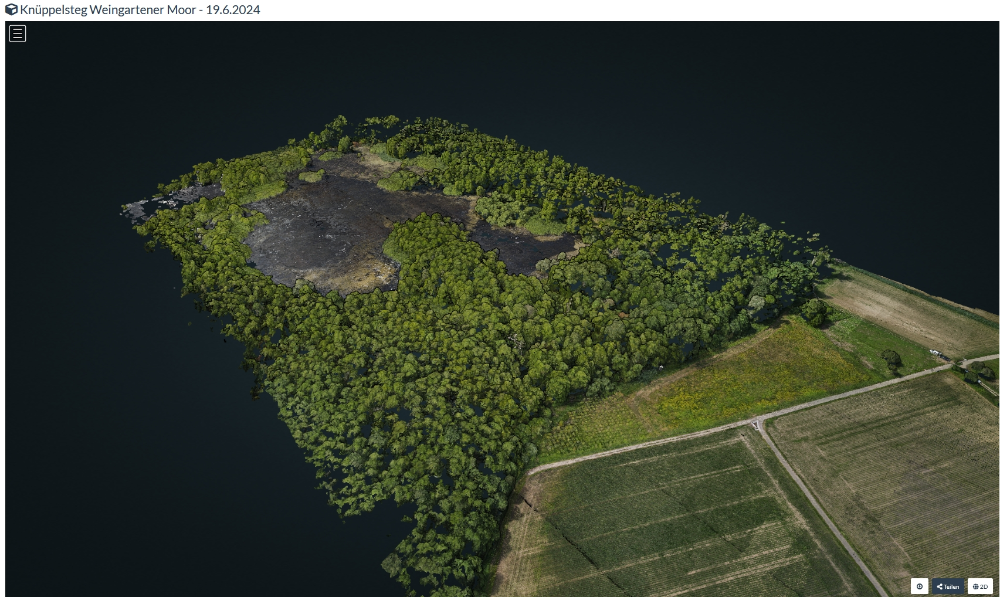Select the road junction between the fields
Viewport: 1000px width, 597px height.
pos(757,424)
